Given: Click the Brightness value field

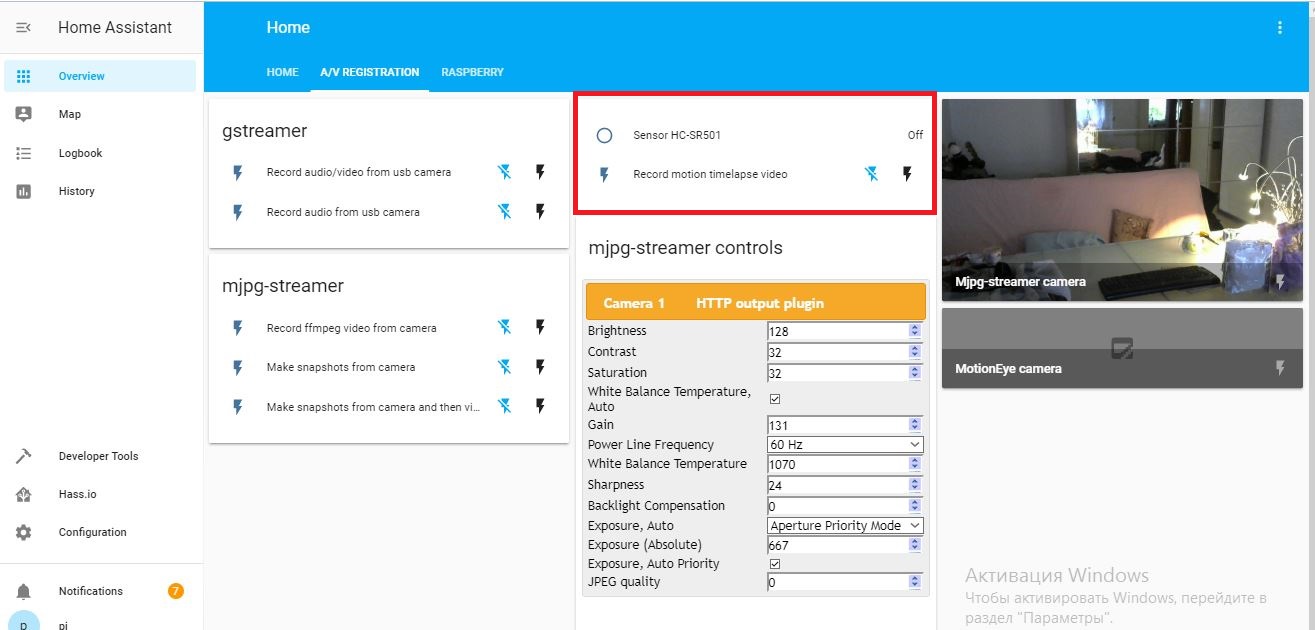Looking at the screenshot, I should coord(838,331).
